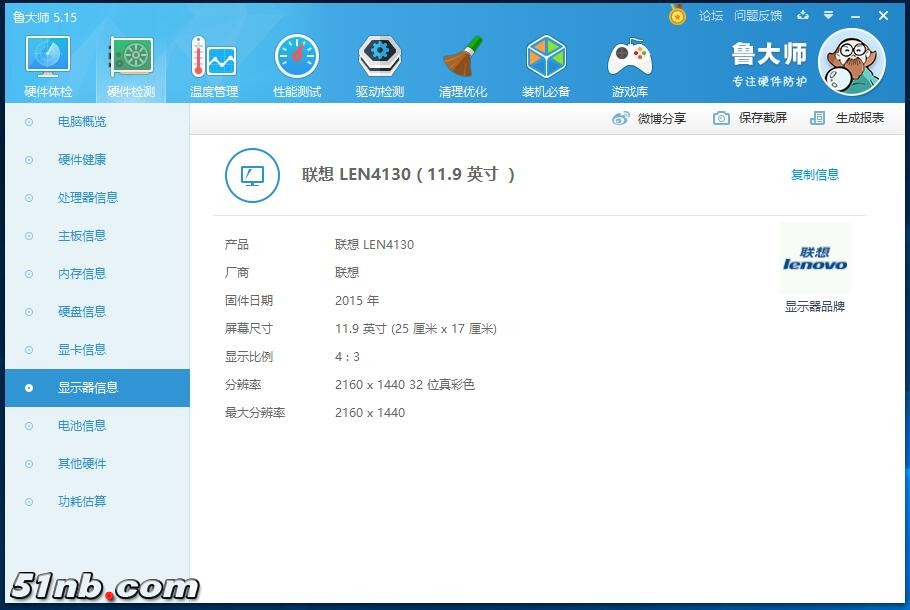Click the Lenovo monitor brand logo
910x610 pixels.
(816, 258)
